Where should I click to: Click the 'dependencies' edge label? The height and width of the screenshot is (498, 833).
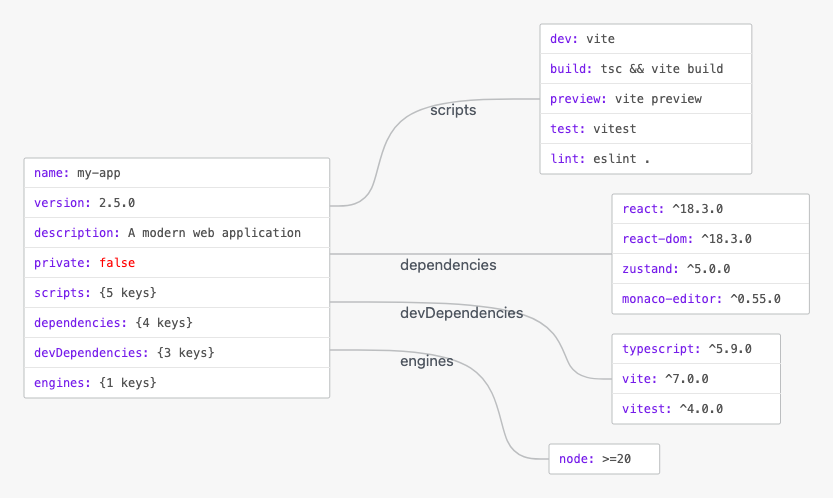coord(448,265)
